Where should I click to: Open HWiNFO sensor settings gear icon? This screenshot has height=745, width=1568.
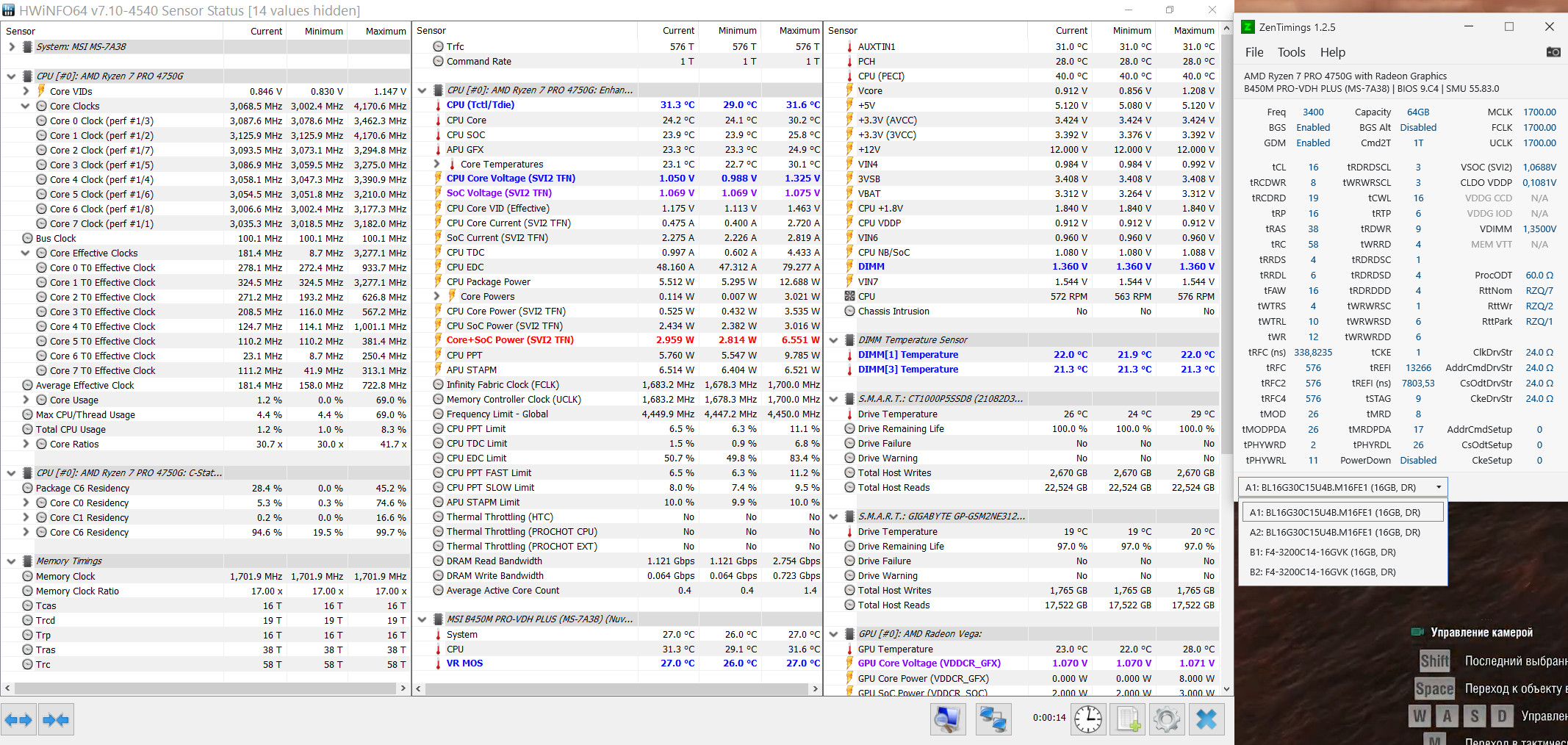pyautogui.click(x=1167, y=719)
